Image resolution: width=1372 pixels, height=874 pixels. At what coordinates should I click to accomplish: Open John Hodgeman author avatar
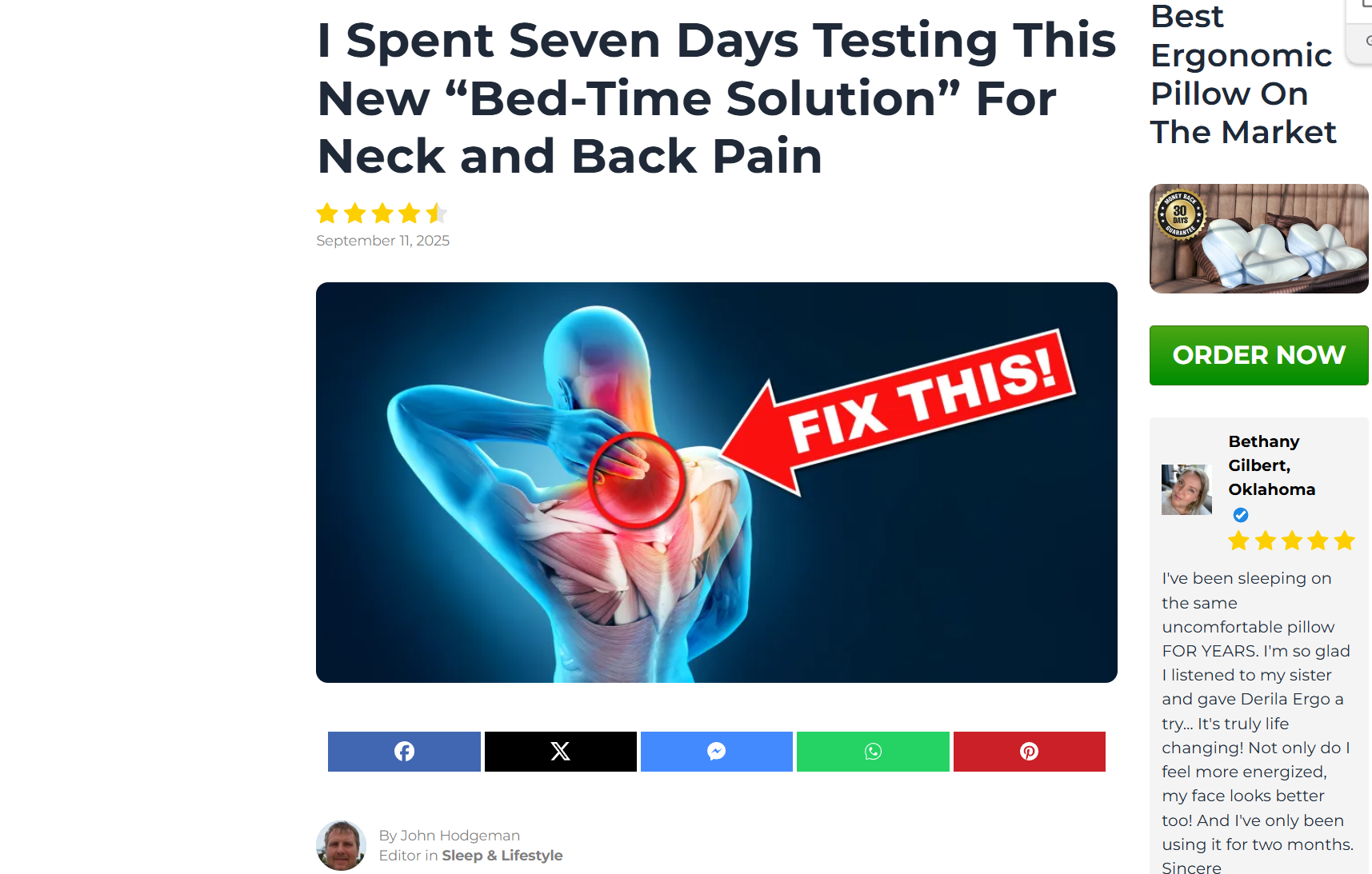point(342,845)
